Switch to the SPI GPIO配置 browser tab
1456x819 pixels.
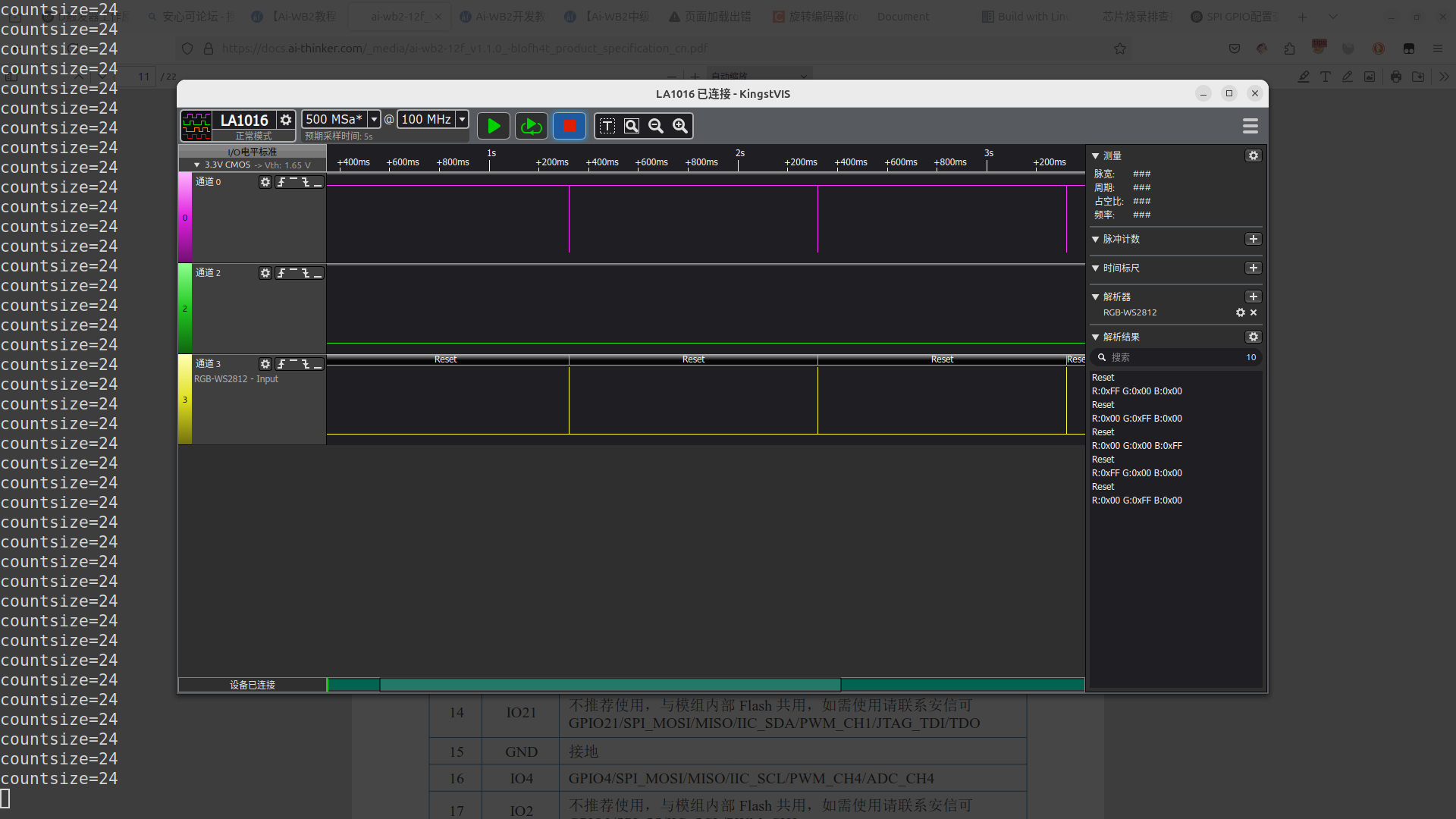[x=1233, y=17]
